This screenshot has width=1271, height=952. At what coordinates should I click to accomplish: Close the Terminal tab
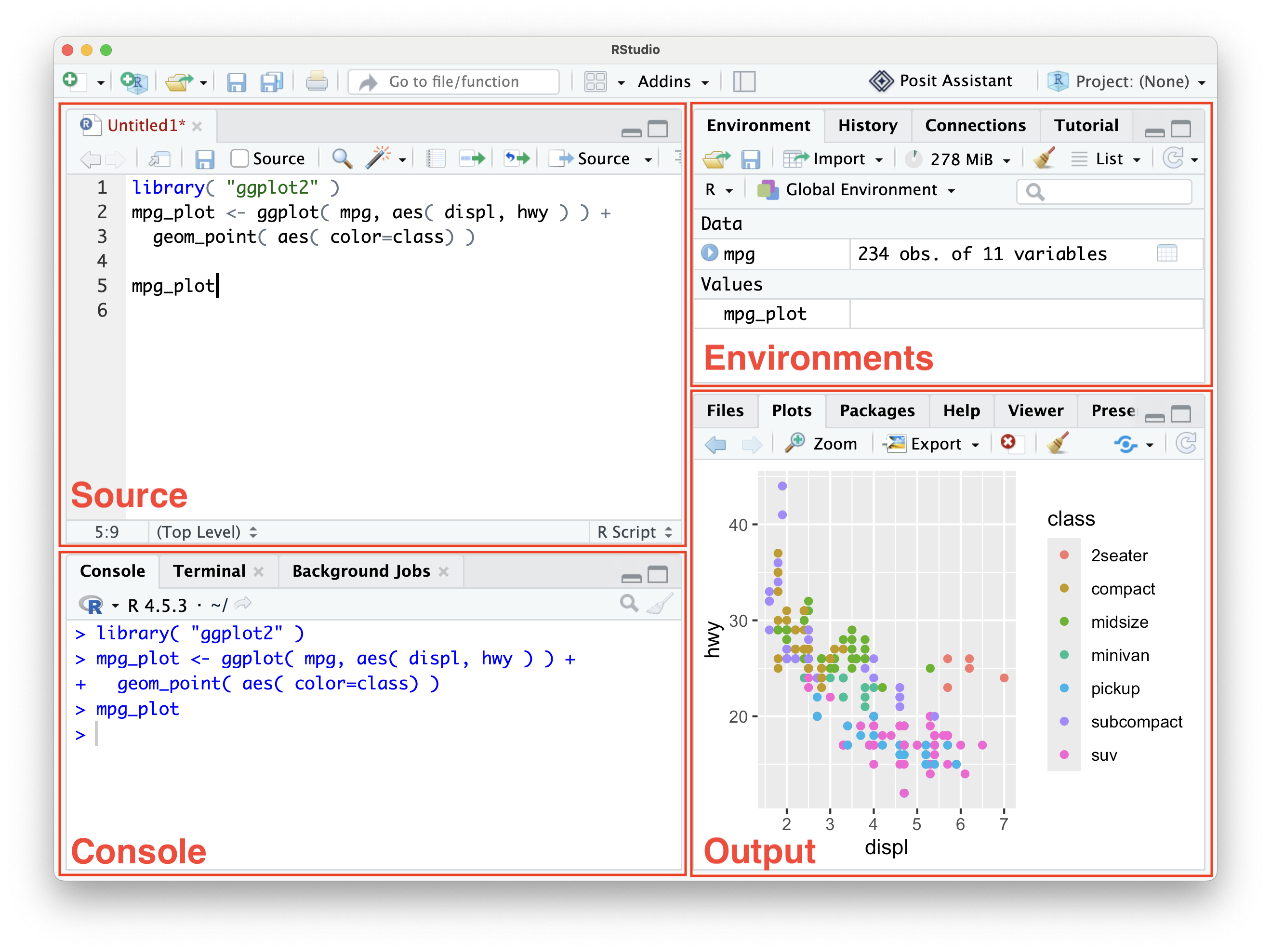[259, 571]
